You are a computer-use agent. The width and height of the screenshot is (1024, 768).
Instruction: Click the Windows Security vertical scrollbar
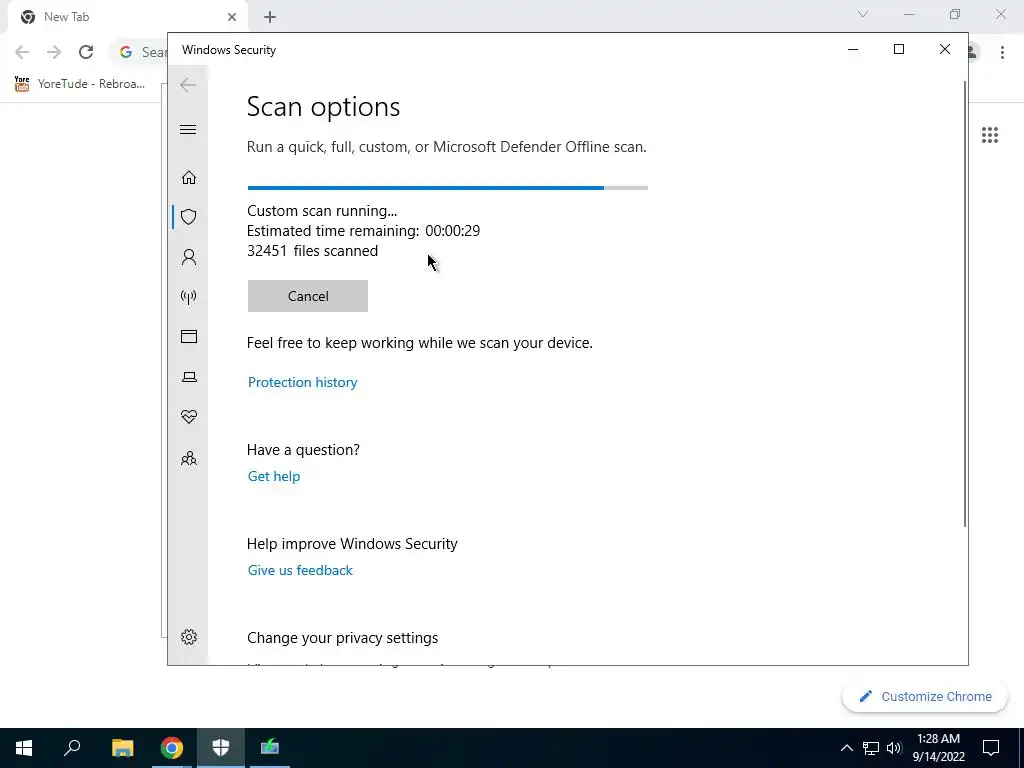tap(964, 304)
